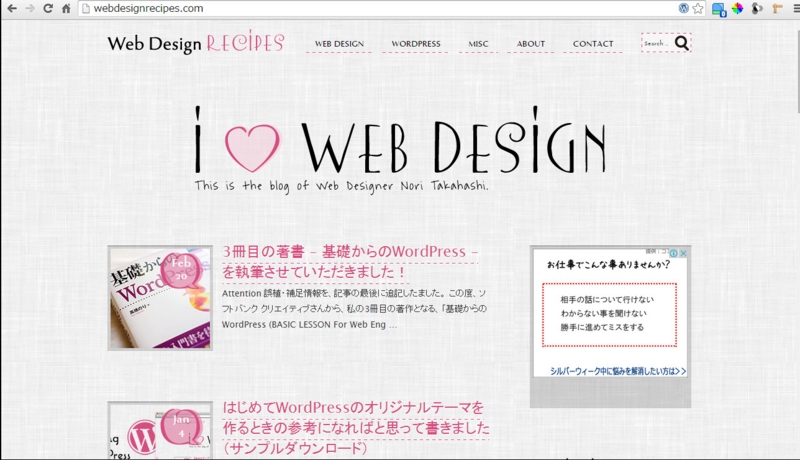Open the browser home page icon
Image resolution: width=800 pixels, height=460 pixels.
[x=66, y=9]
